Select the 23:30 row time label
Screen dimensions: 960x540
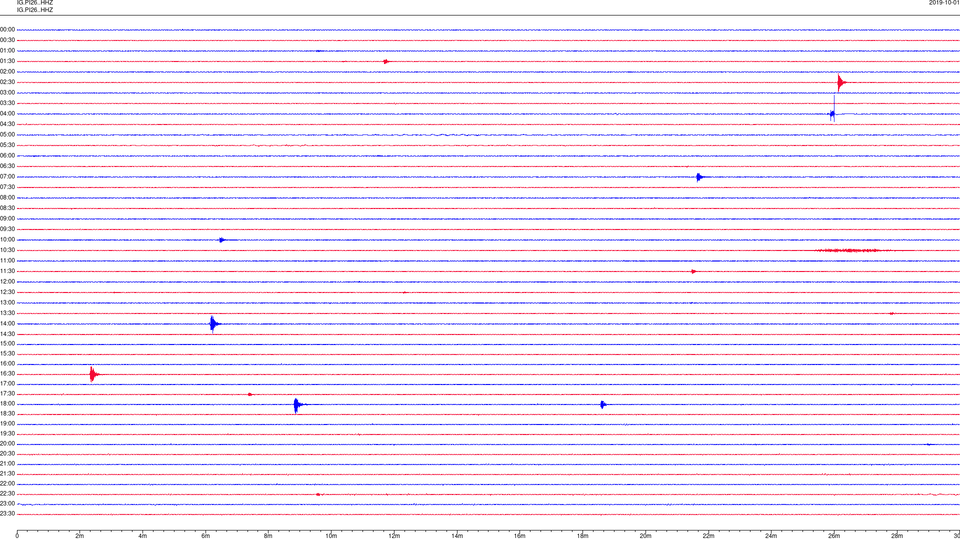[x=7, y=514]
